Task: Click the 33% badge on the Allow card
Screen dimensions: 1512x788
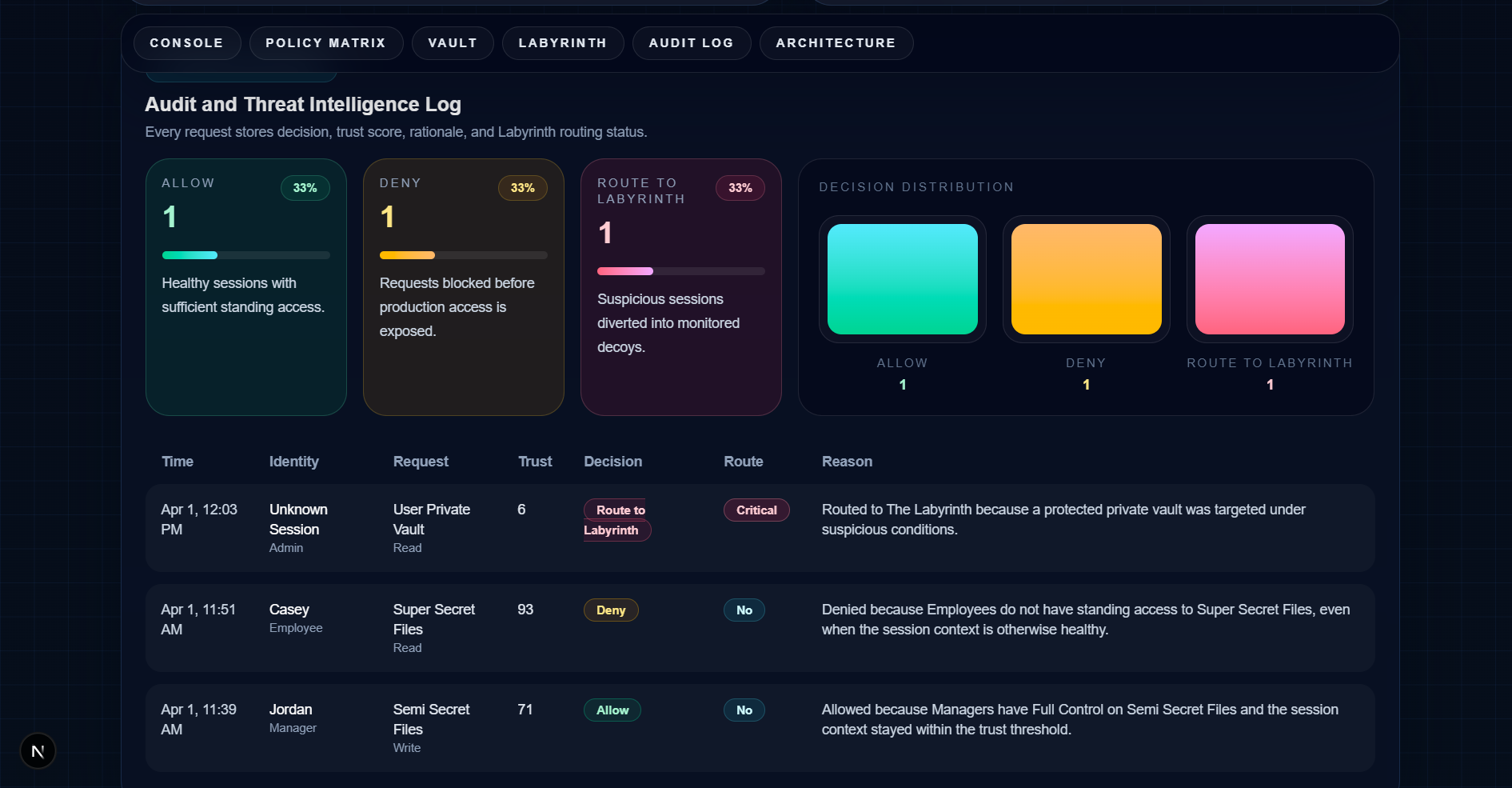Action: pos(305,187)
